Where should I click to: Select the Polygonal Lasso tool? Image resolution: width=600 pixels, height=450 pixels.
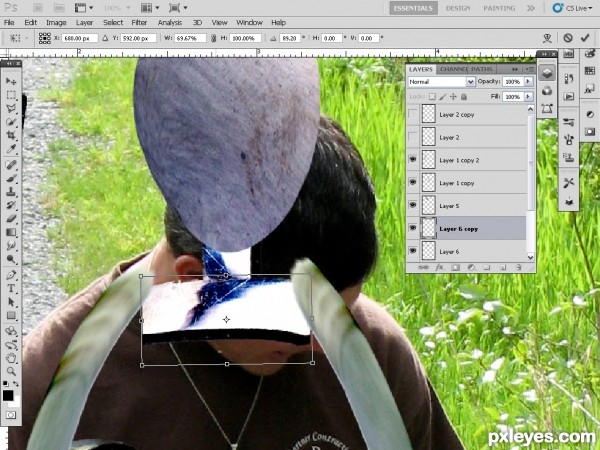(11, 109)
